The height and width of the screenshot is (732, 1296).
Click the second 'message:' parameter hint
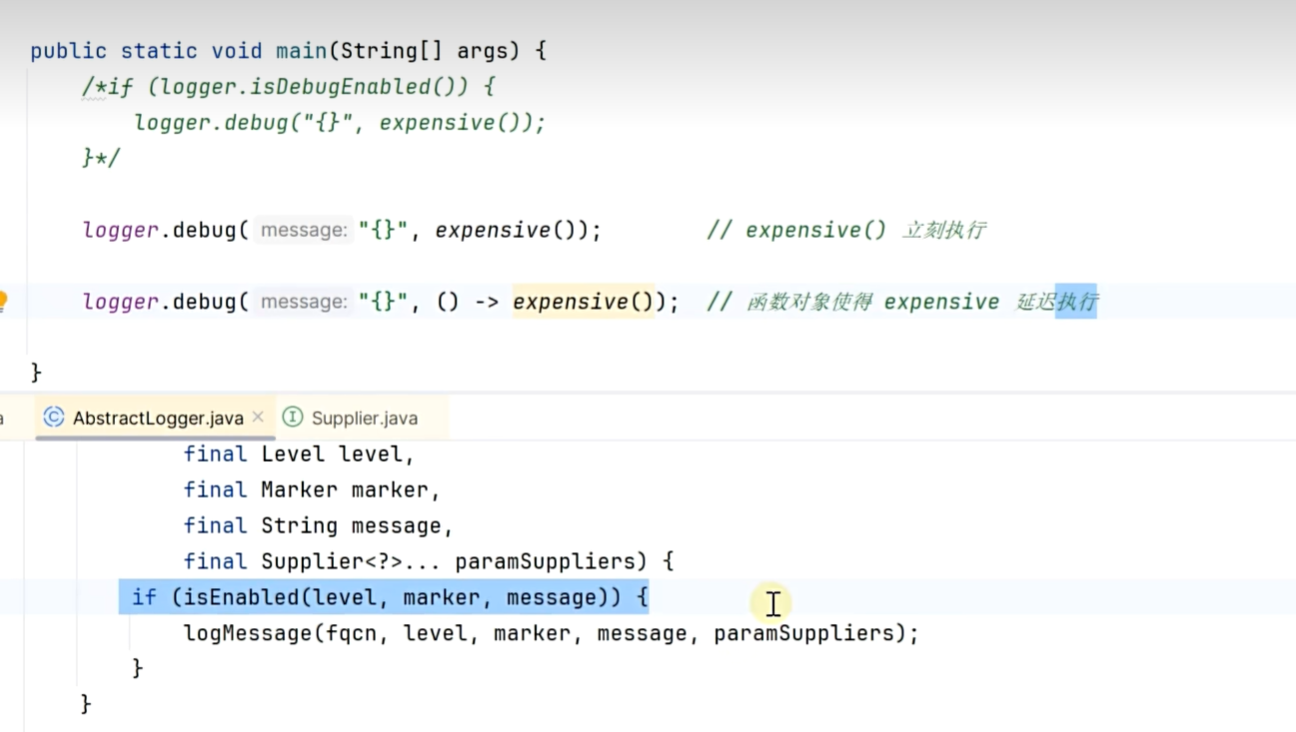pos(302,302)
